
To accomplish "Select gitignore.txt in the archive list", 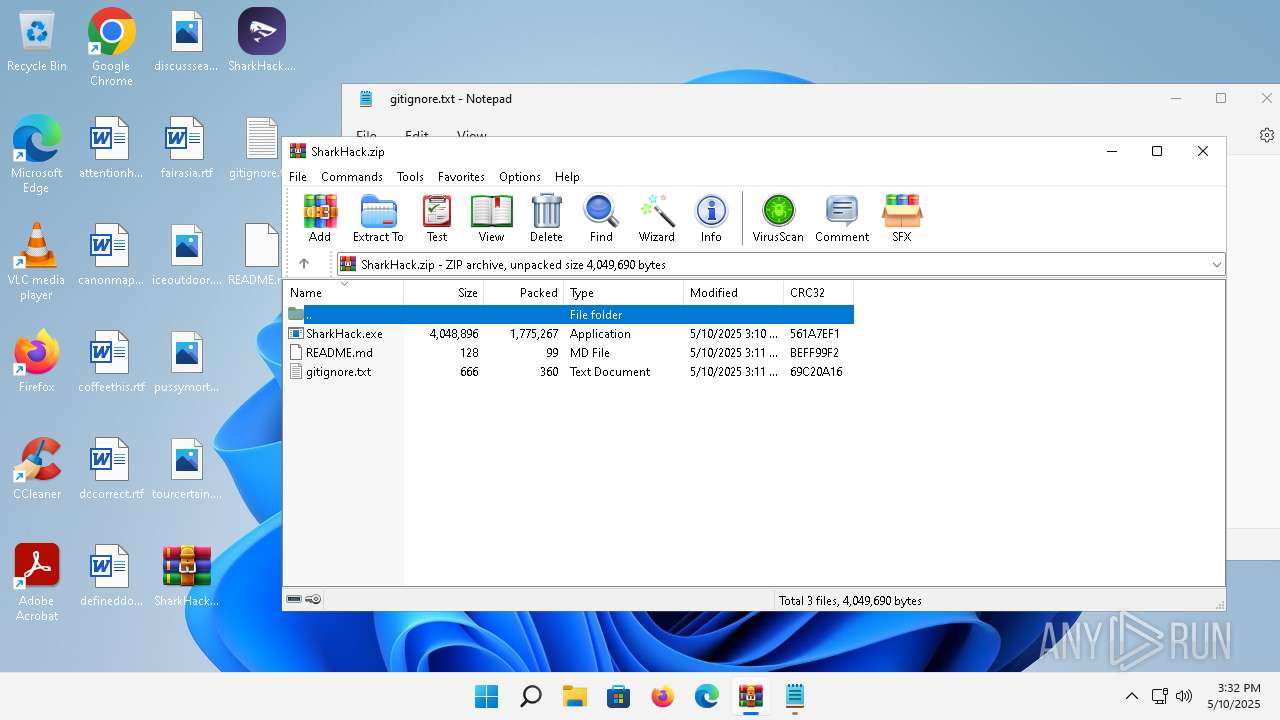I will tap(338, 372).
